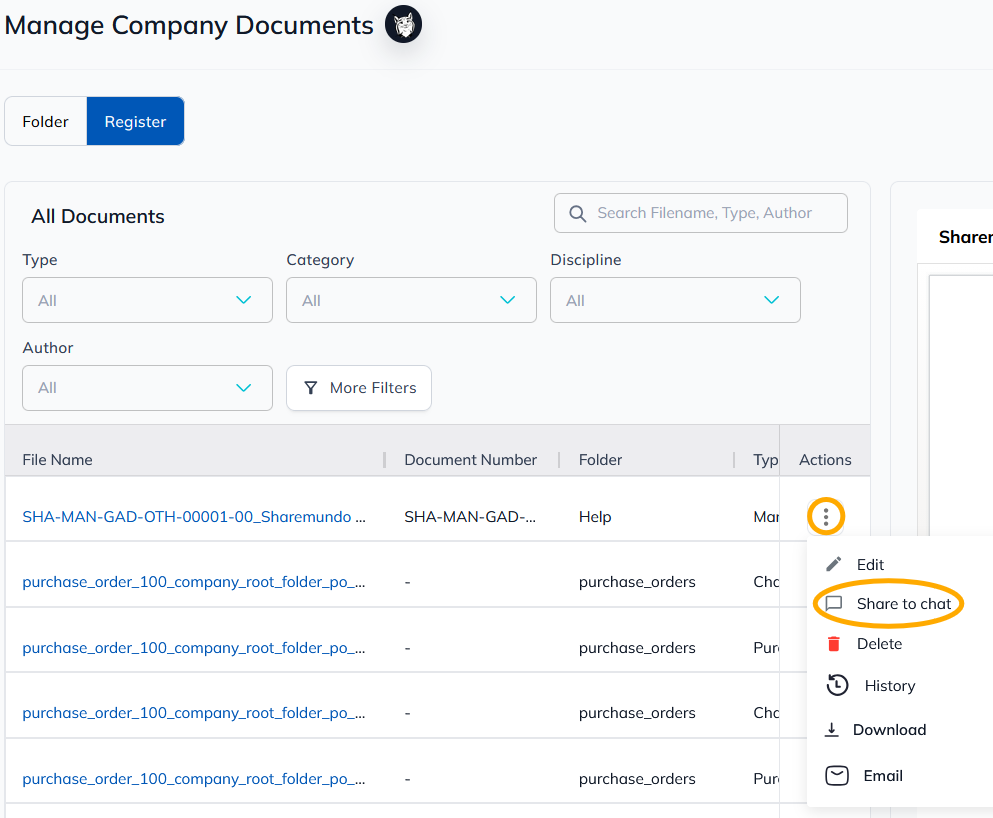Expand the Type filter dropdown
Image resolution: width=993 pixels, height=818 pixels.
(x=147, y=300)
